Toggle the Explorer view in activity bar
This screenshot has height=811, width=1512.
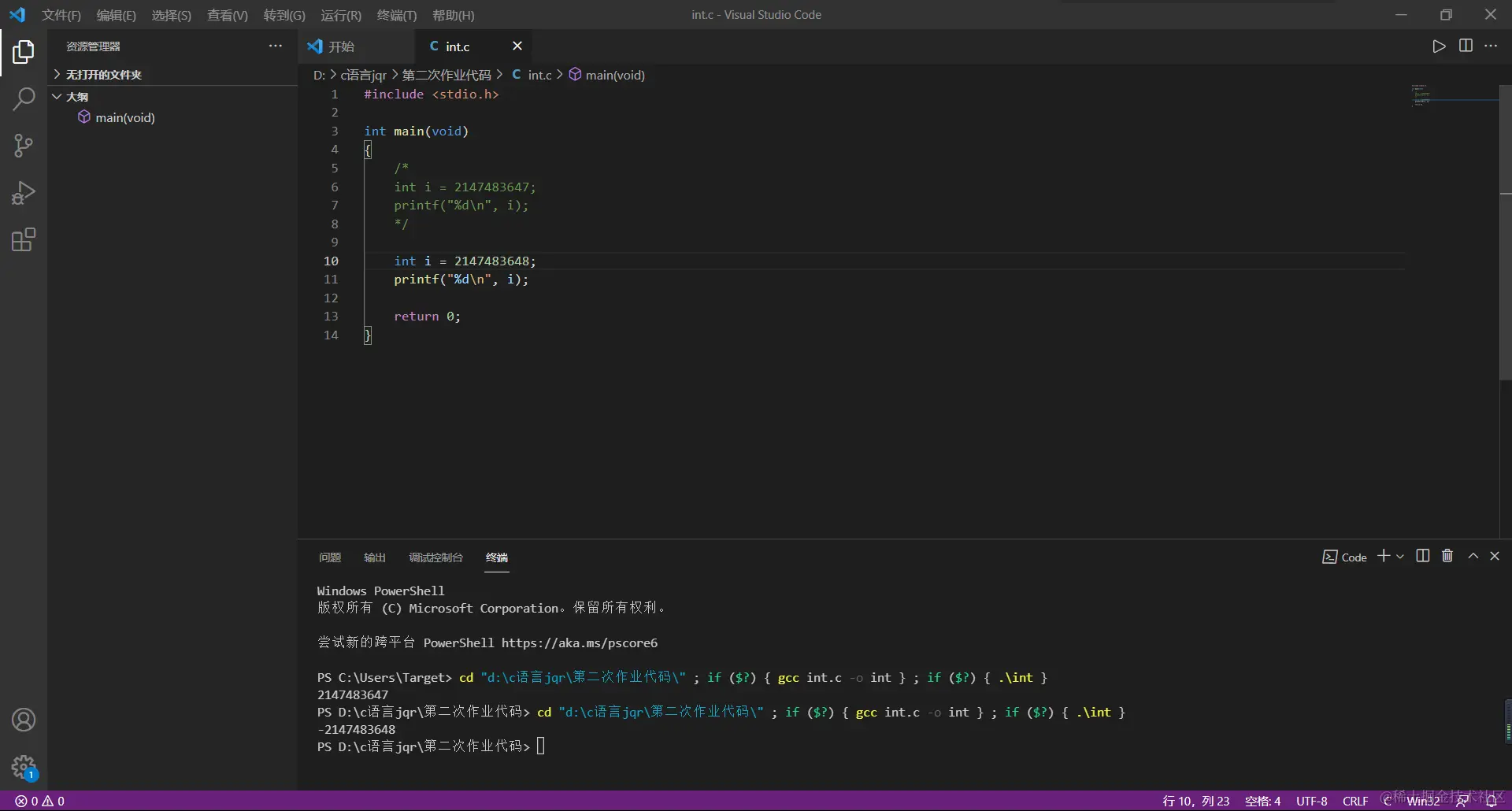(x=24, y=52)
